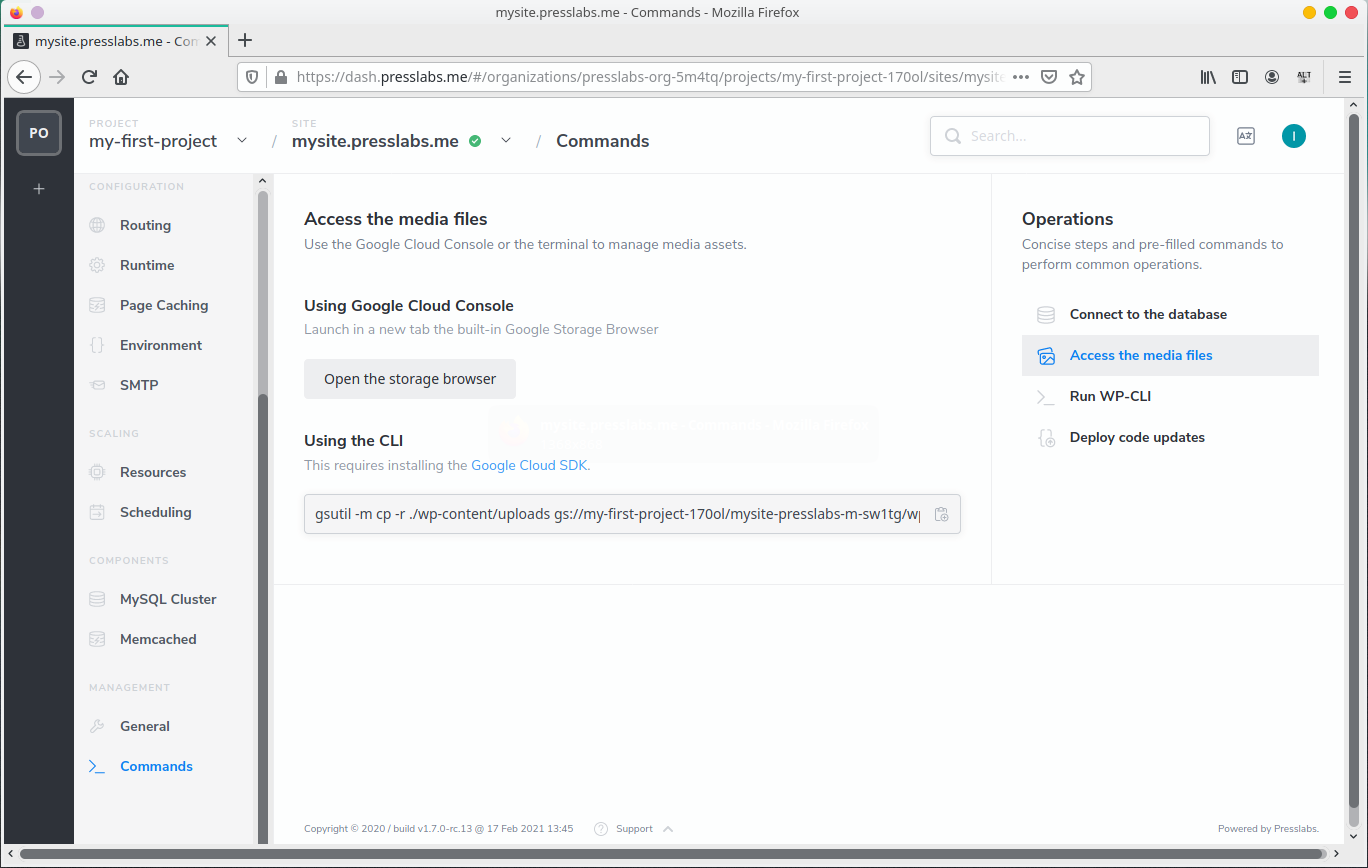The image size is (1368, 868).
Task: Click the MySQL Cluster database icon
Action: click(97, 599)
